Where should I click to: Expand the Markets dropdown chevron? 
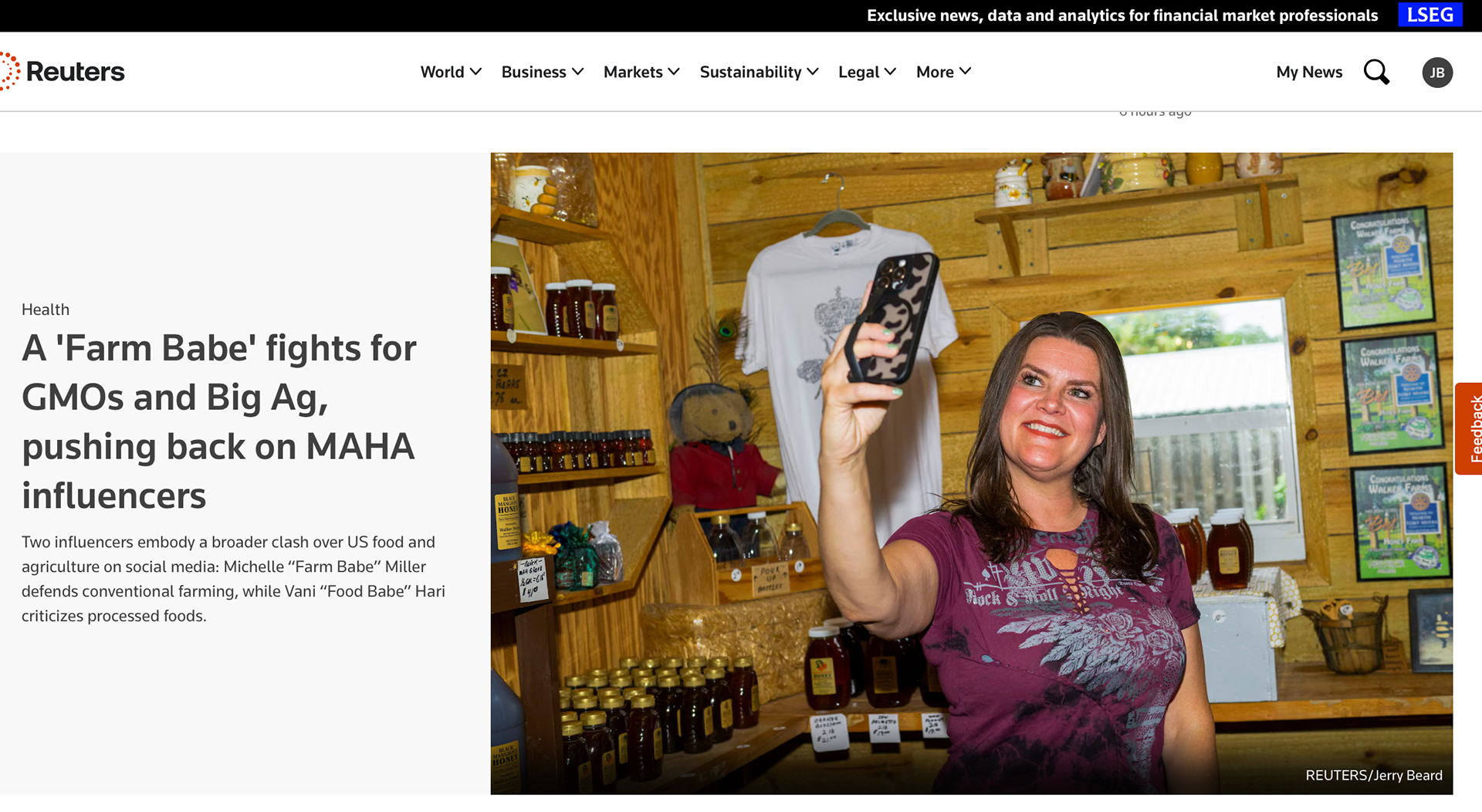click(x=674, y=72)
